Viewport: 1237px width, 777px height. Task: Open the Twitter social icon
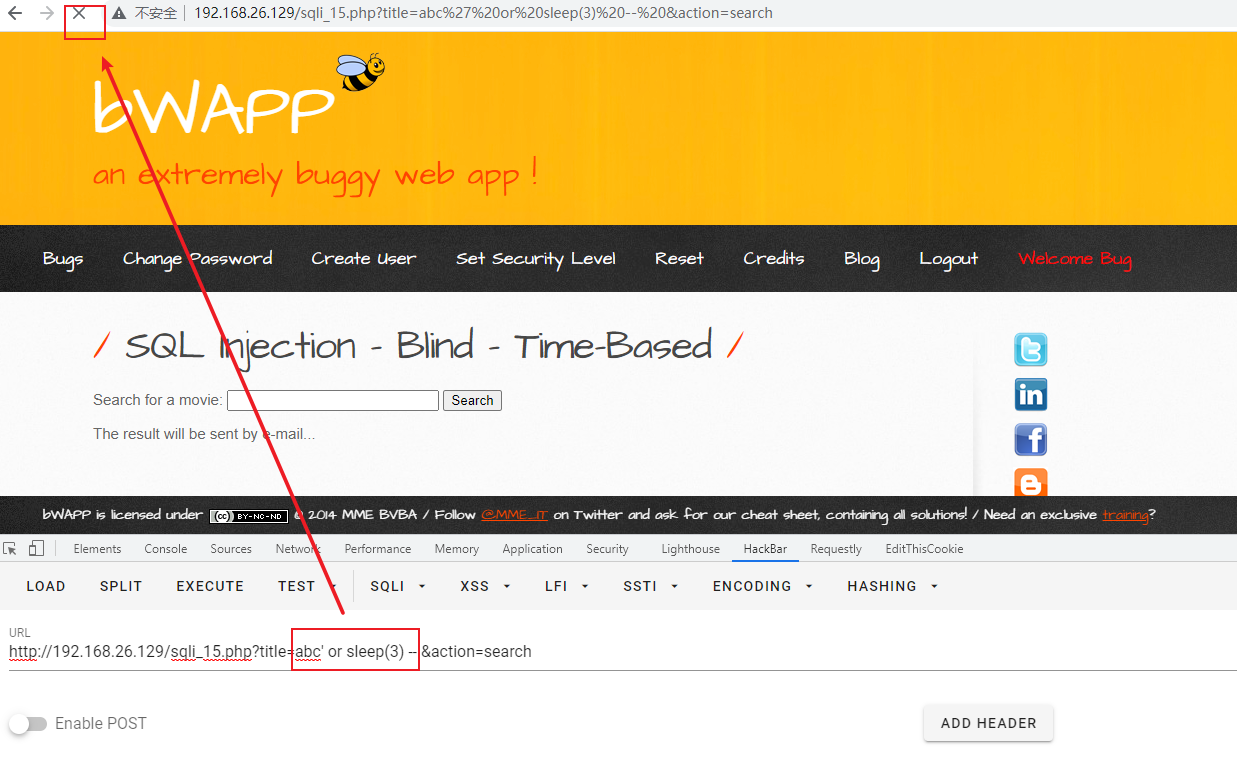[x=1031, y=350]
